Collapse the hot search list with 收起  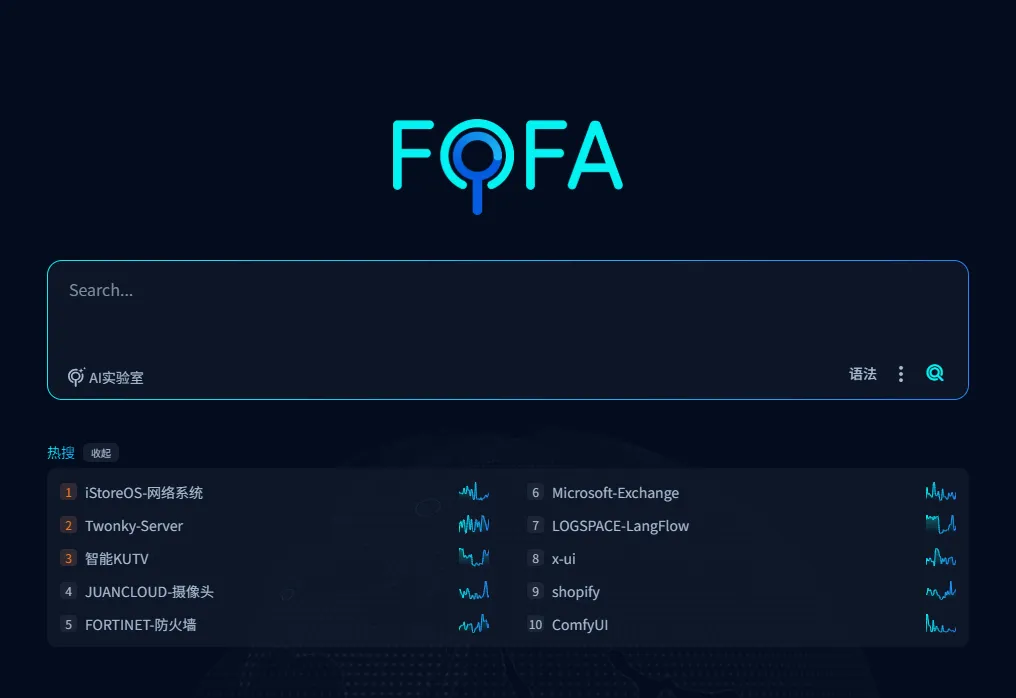101,452
